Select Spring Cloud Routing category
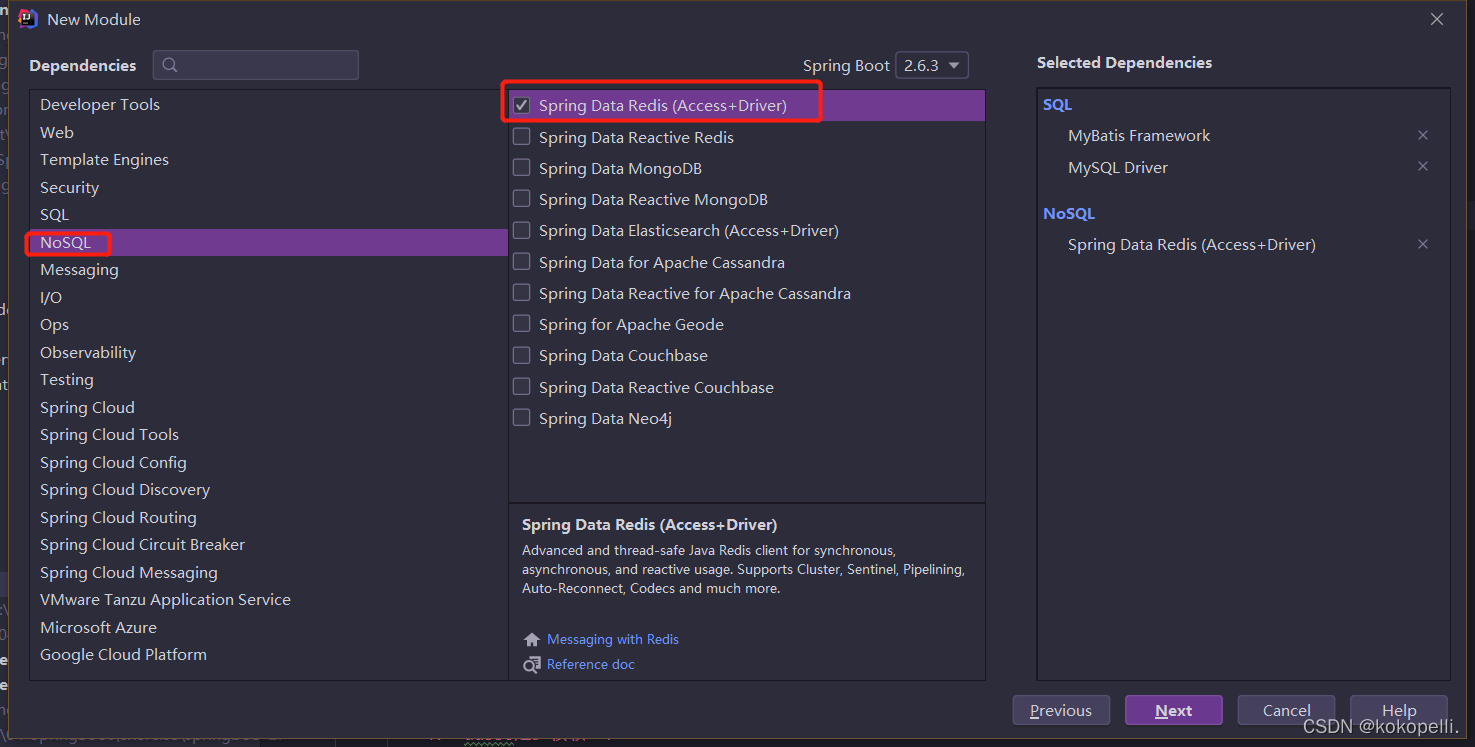 [x=269, y=517]
